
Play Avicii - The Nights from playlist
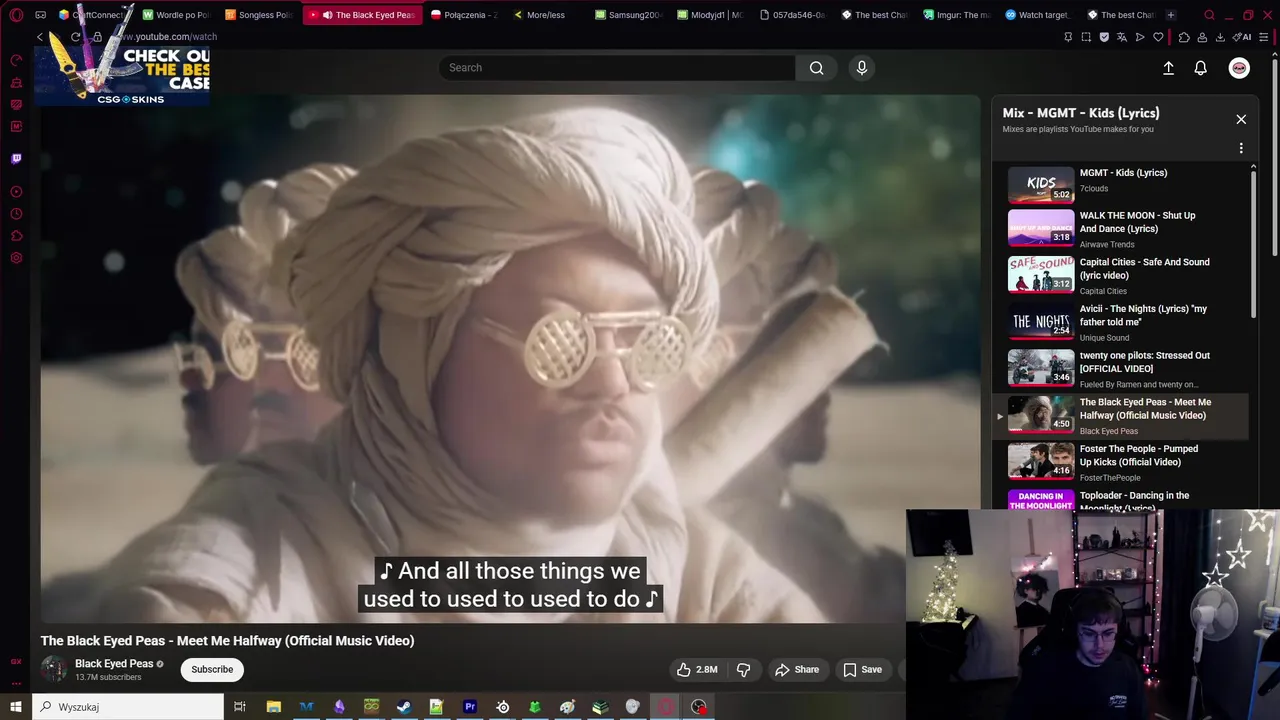point(1122,323)
